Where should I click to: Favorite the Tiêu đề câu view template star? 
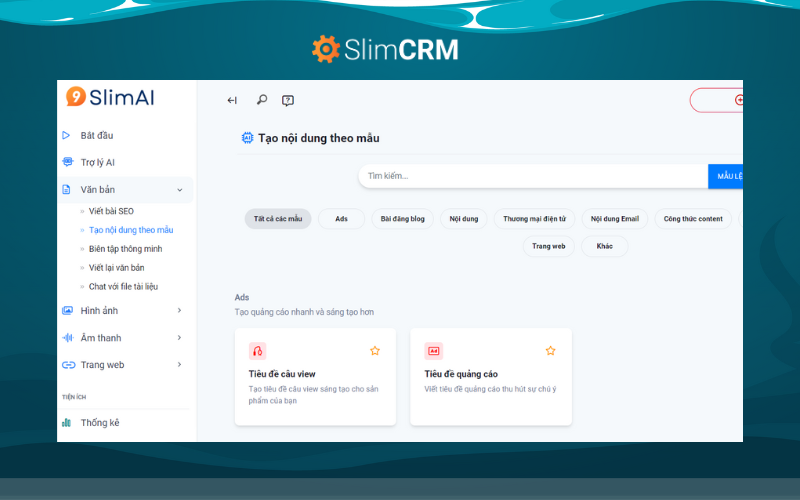point(375,351)
